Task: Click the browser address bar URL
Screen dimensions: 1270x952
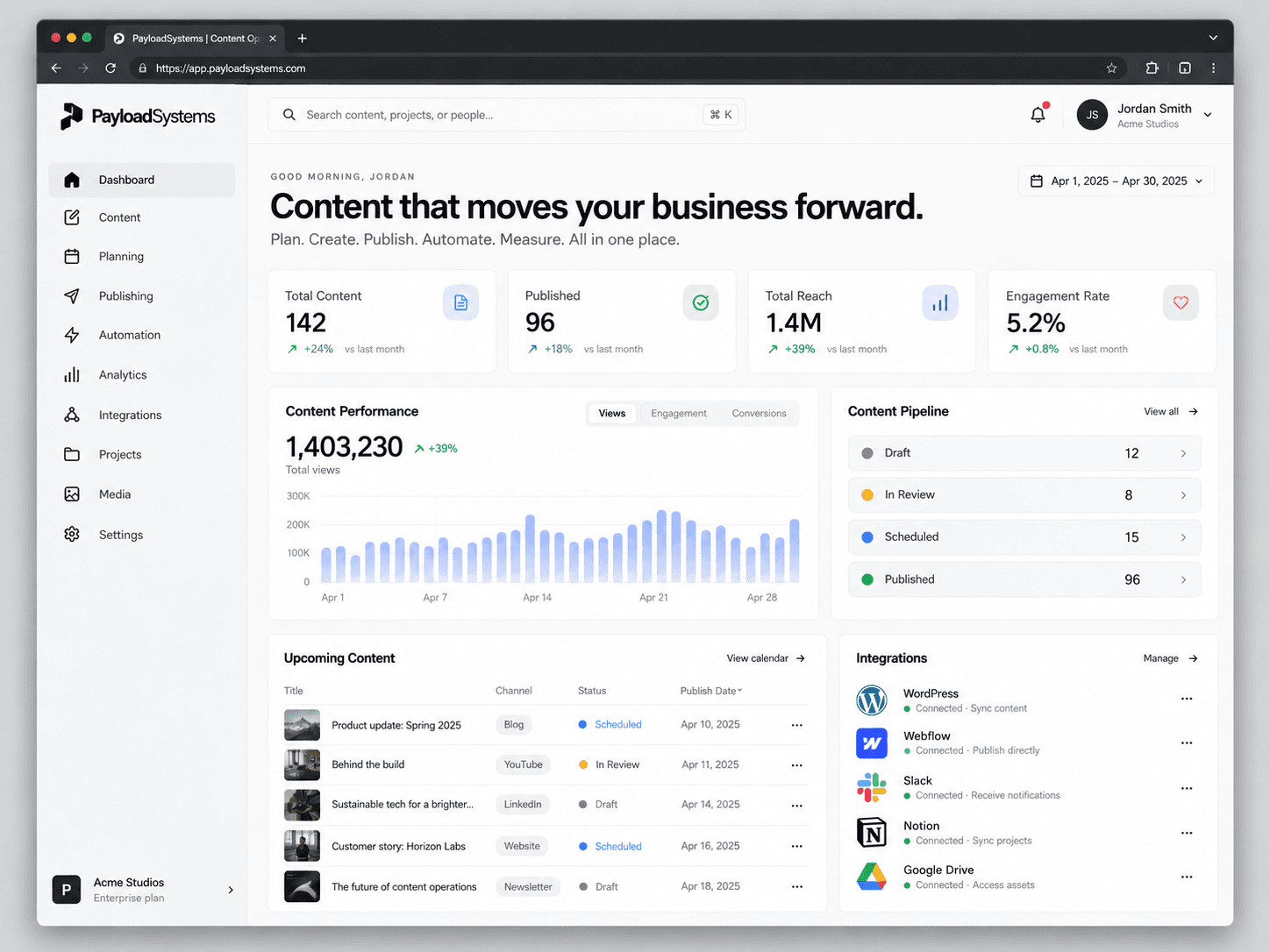Action: [231, 68]
